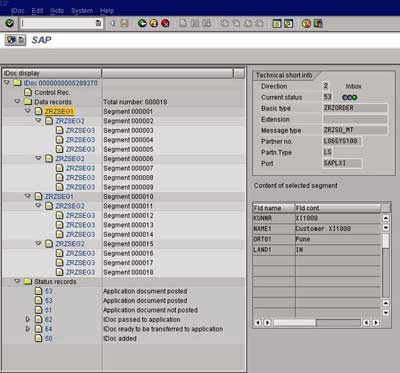This screenshot has width=400, height=373.
Task: Click the yellow Help icon
Action: click(307, 23)
